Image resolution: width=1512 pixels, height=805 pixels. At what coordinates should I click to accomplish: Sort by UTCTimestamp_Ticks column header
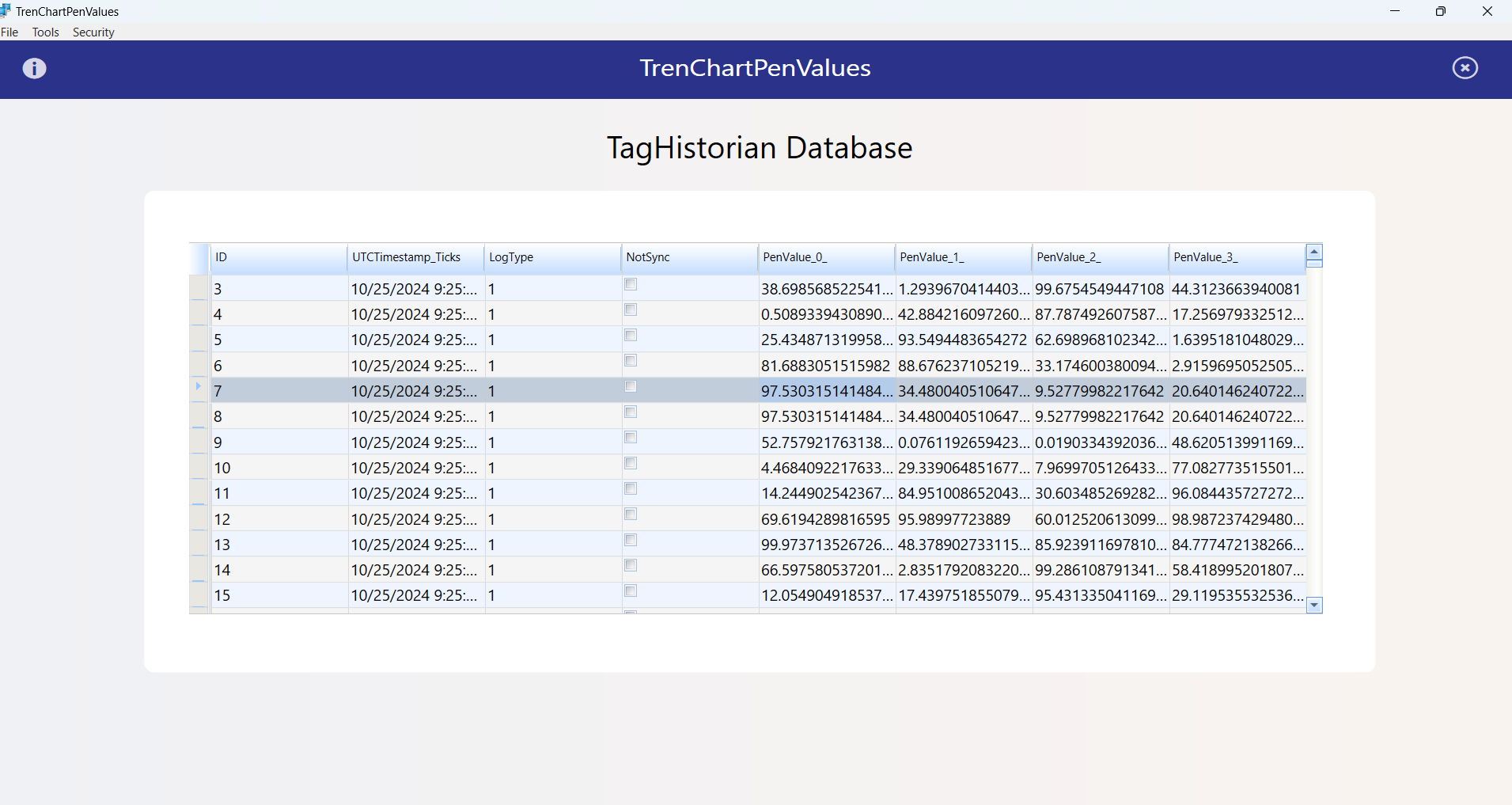click(415, 257)
